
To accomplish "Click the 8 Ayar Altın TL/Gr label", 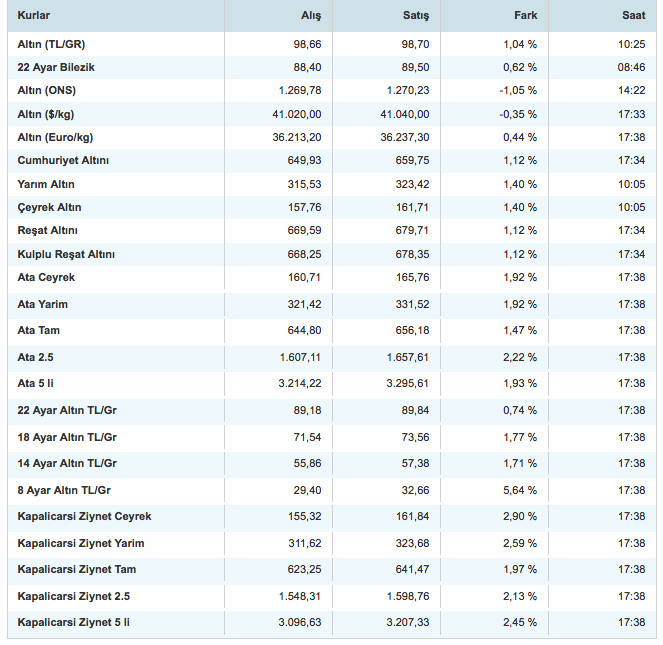I will (64, 490).
